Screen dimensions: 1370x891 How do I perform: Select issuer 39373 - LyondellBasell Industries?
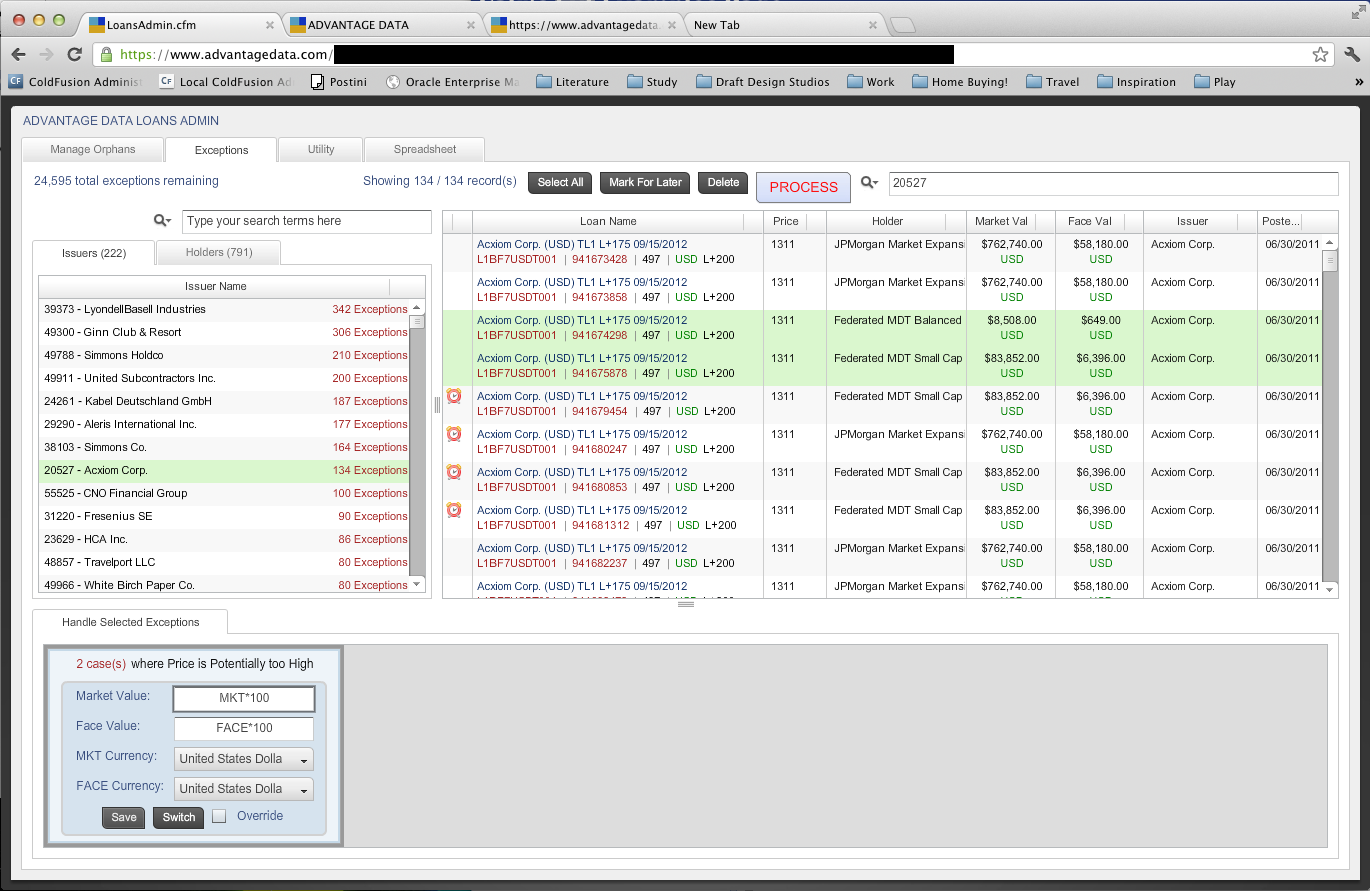pyautogui.click(x=224, y=309)
